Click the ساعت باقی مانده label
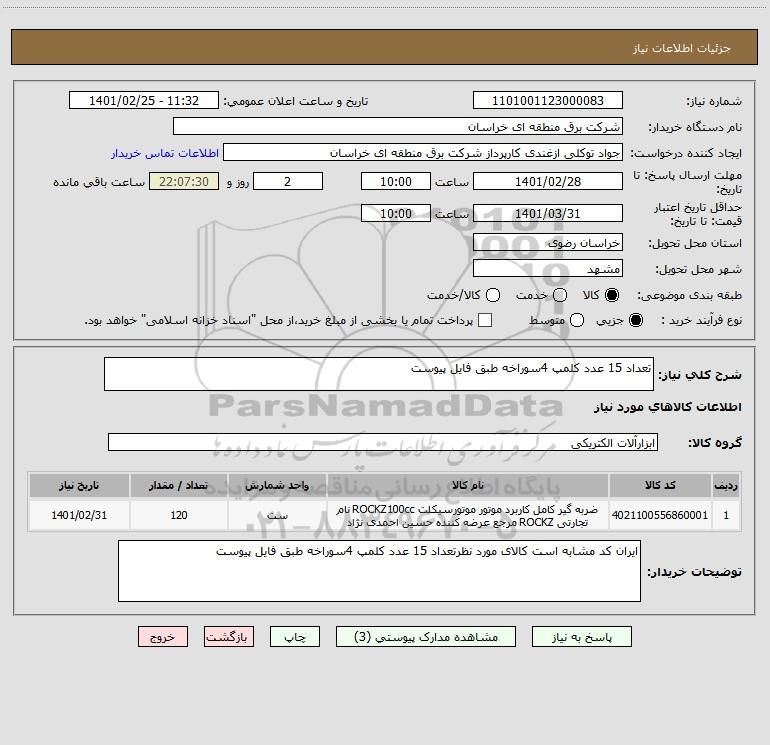Image resolution: width=770 pixels, height=745 pixels. pos(99,182)
